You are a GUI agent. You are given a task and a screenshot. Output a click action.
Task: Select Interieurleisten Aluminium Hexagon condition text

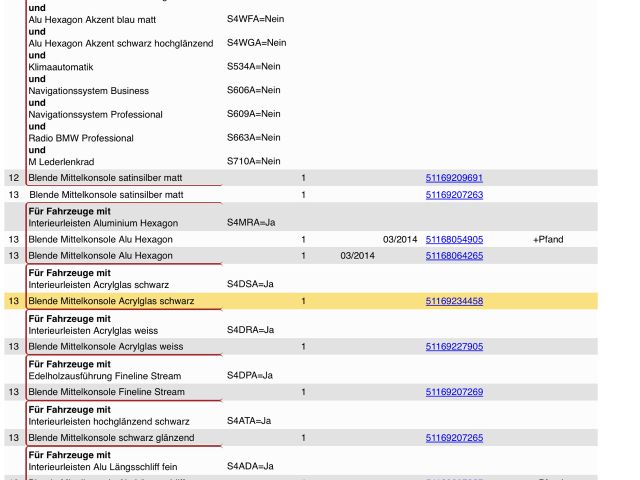pyautogui.click(x=102, y=223)
